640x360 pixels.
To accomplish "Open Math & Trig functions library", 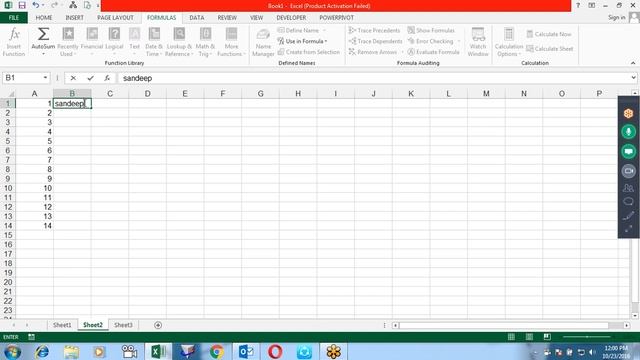I will (205, 42).
